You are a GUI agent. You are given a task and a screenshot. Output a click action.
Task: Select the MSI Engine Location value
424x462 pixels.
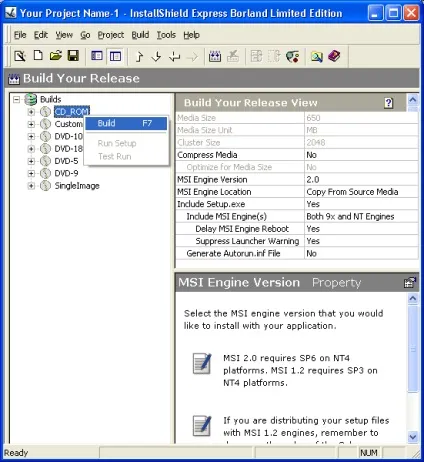[x=361, y=192]
